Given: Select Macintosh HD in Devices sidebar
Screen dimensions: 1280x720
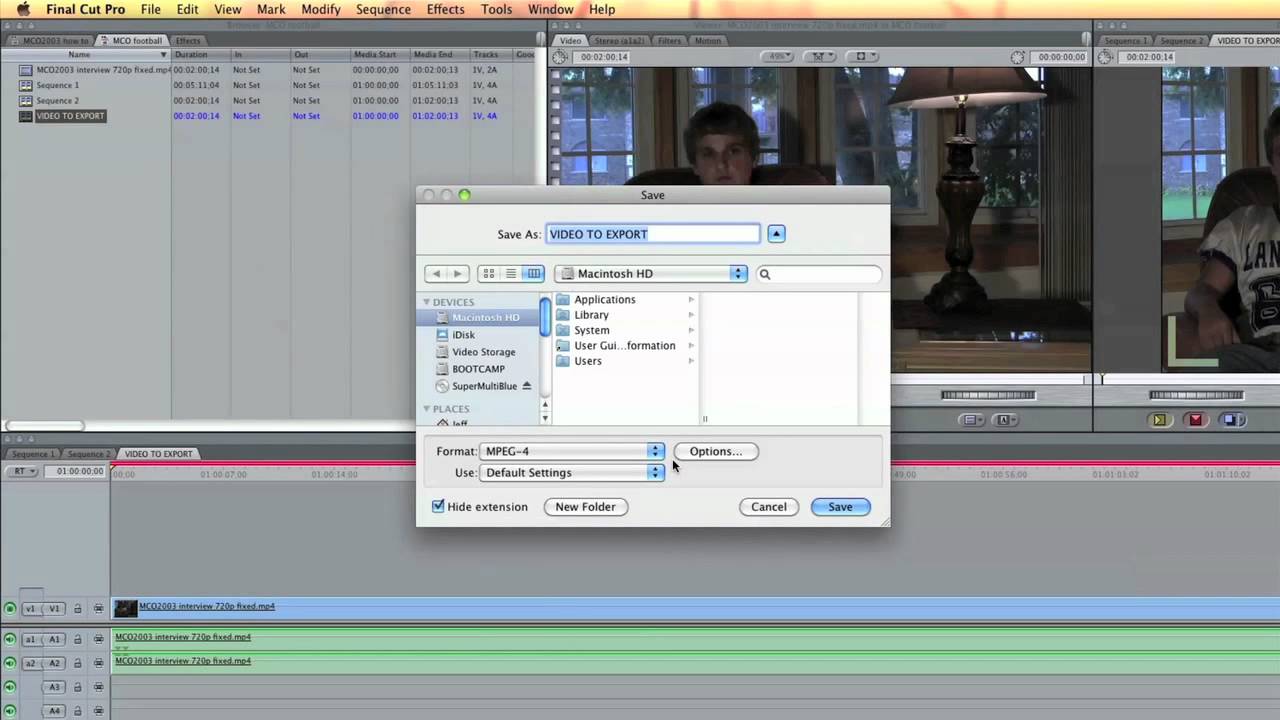Looking at the screenshot, I should [485, 318].
